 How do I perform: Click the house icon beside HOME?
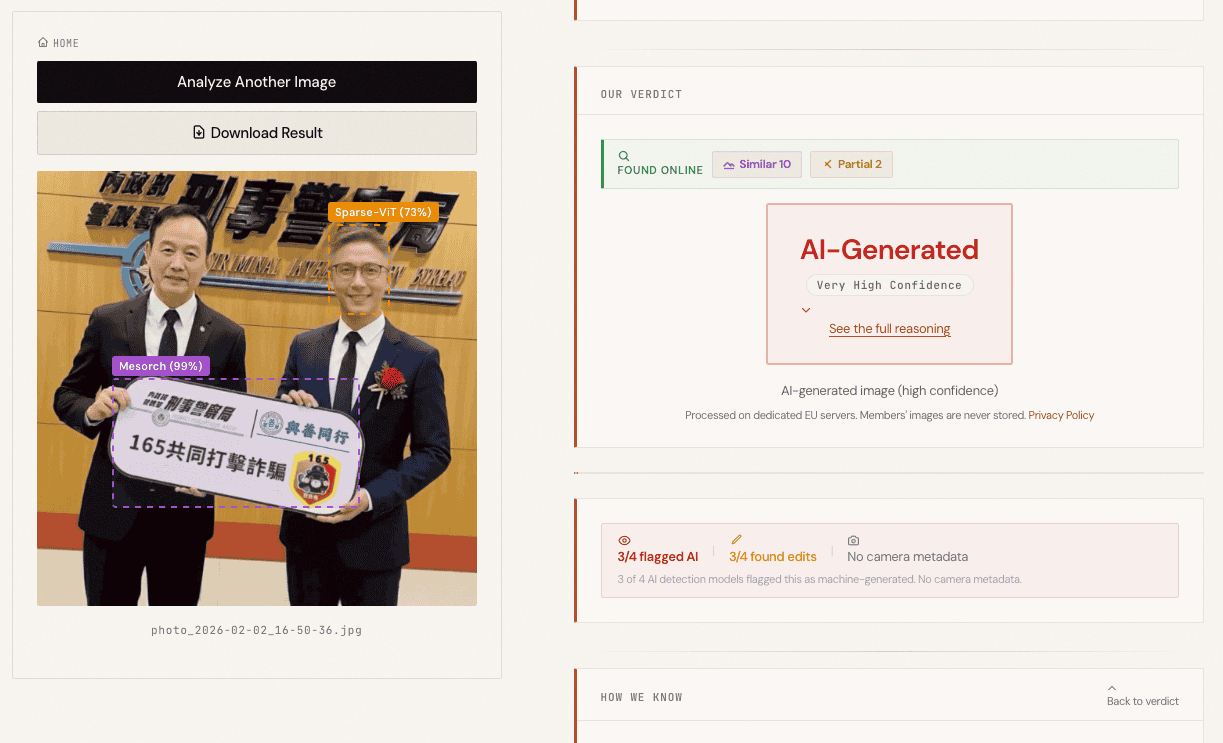[x=43, y=43]
